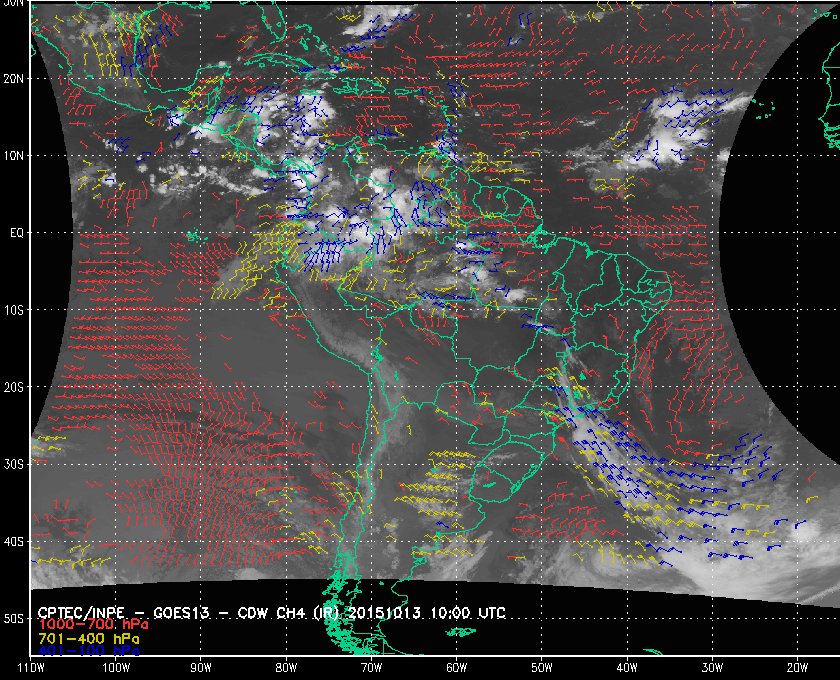Screen dimensions: 840x680
Task: Click the 10N latitude label
Action: tap(13, 155)
